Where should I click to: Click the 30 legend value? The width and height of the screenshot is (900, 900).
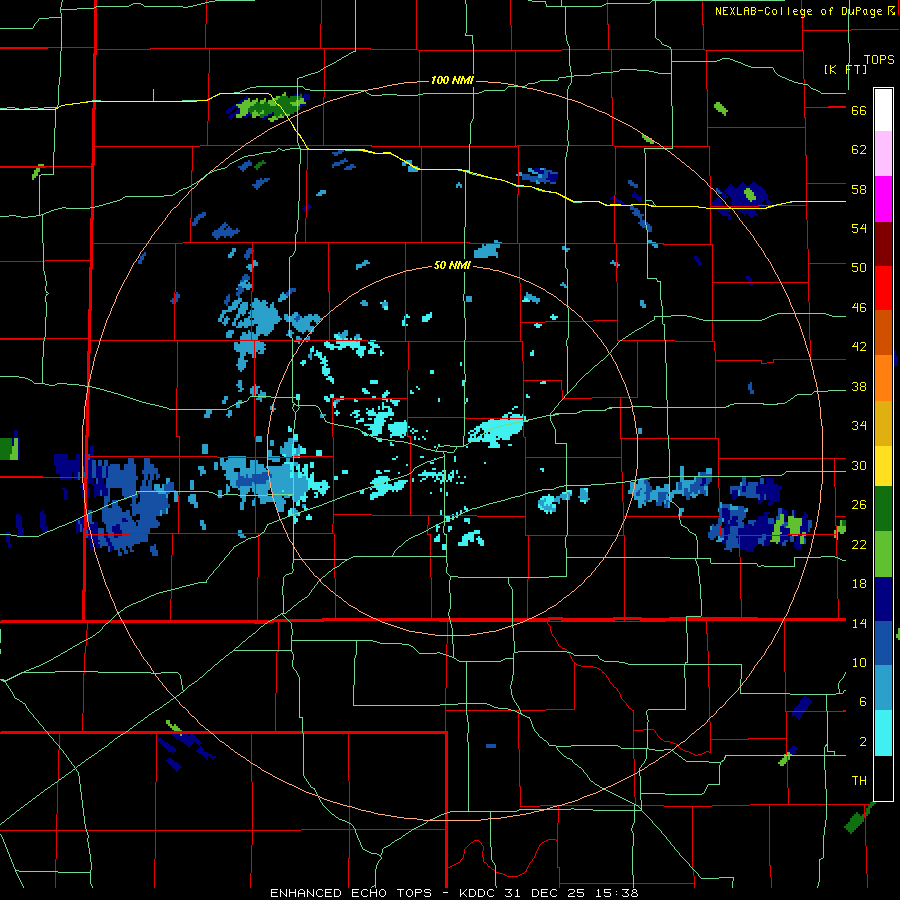coord(859,465)
